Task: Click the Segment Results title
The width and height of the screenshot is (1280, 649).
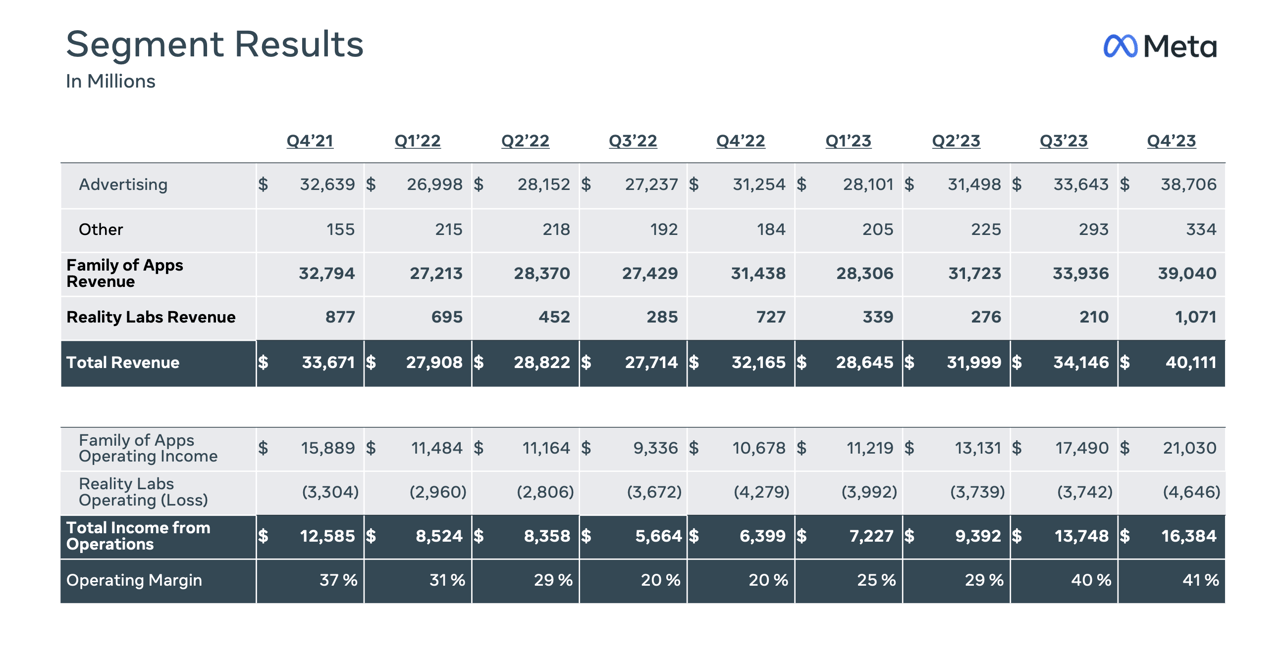Action: pos(215,45)
